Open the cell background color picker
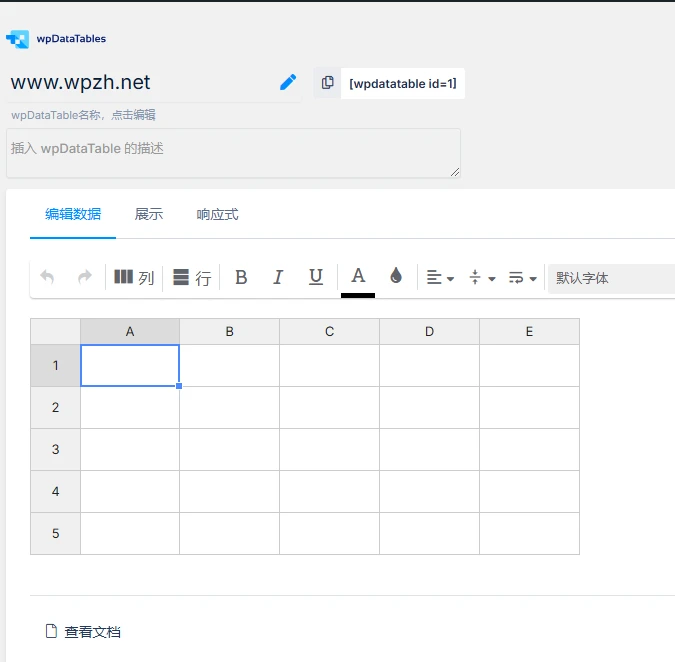Image resolution: width=675 pixels, height=662 pixels. [396, 275]
